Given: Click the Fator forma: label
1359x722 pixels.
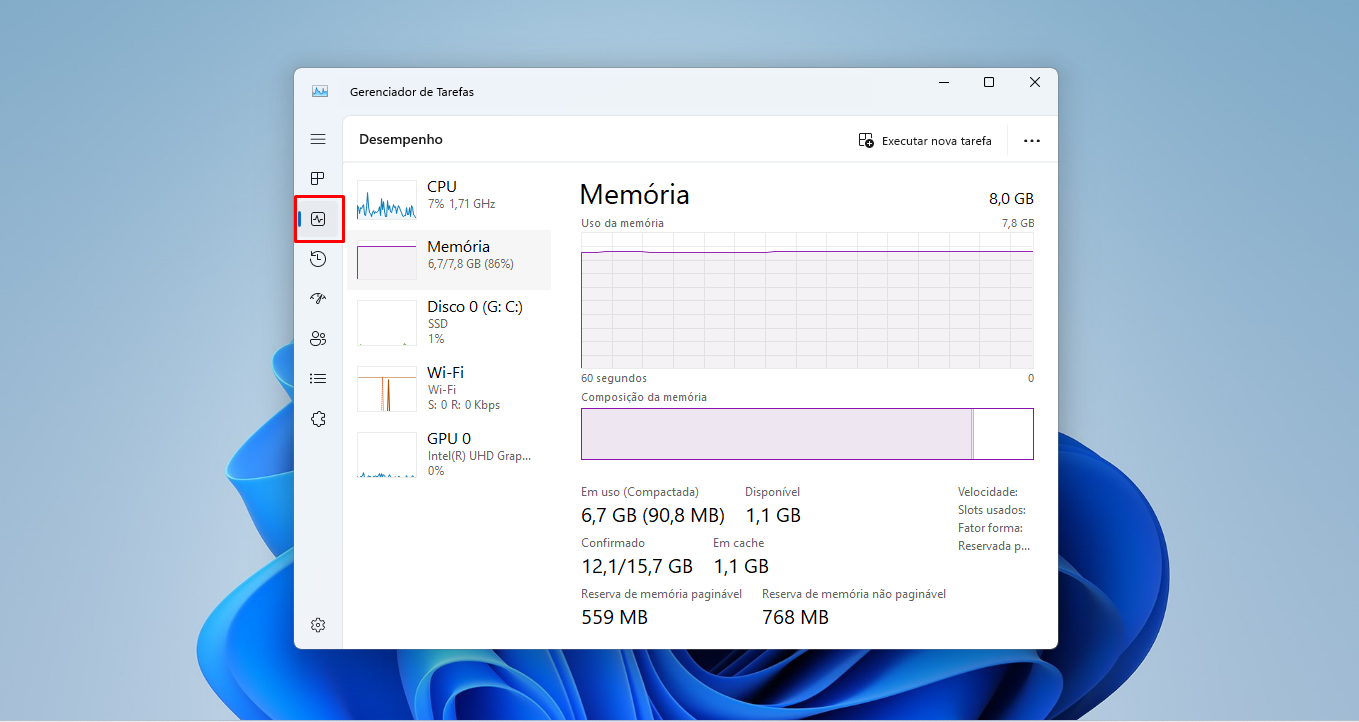Looking at the screenshot, I should click(x=990, y=528).
